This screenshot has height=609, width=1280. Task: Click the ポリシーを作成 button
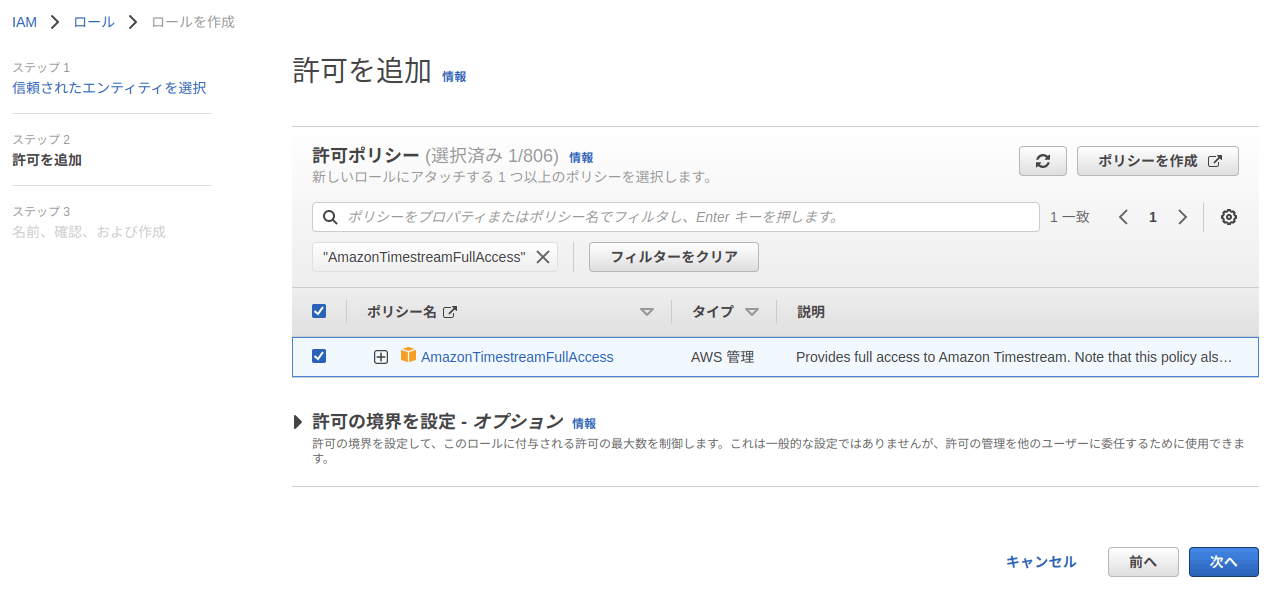point(1158,161)
